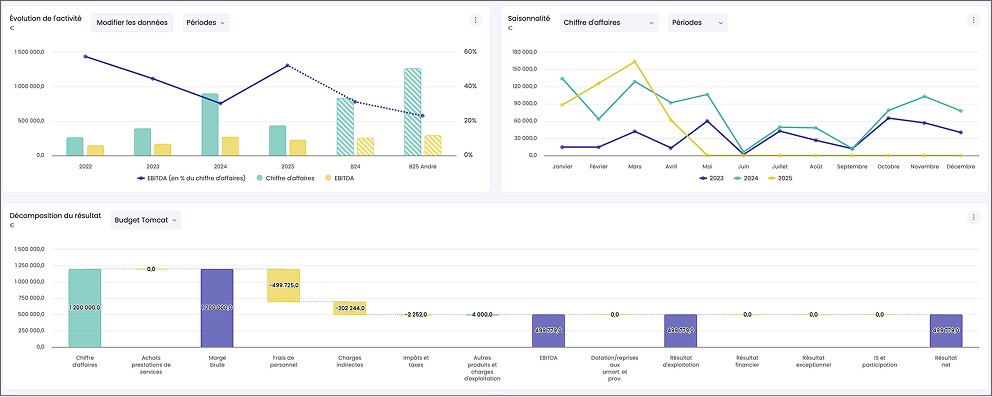
Task: Toggle EBITDA (en % du chiffre d'affaires) legend
Action: pyautogui.click(x=191, y=178)
